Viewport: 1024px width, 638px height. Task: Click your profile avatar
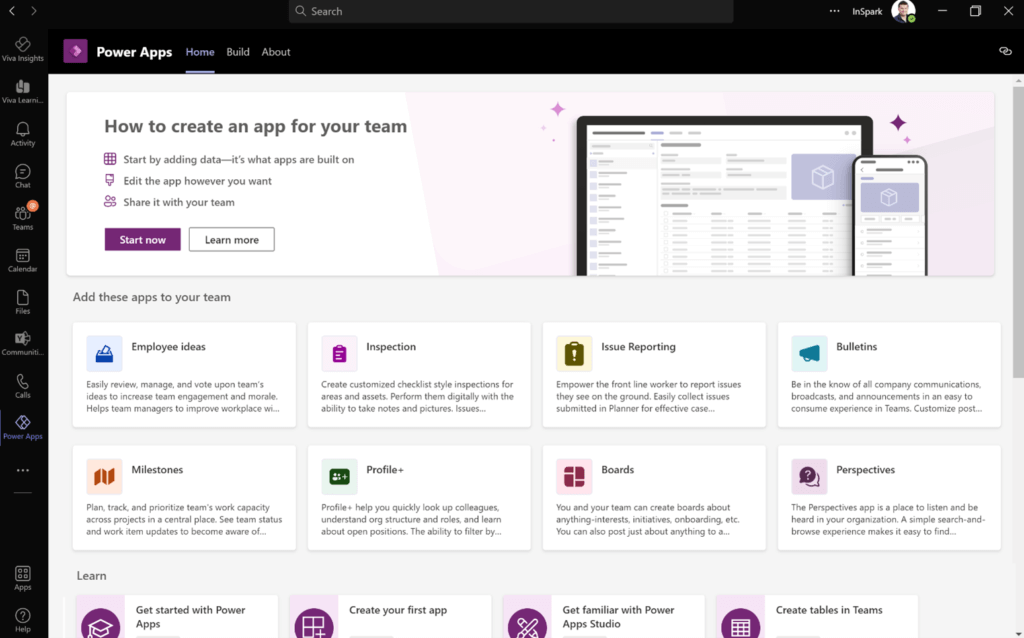tap(903, 11)
